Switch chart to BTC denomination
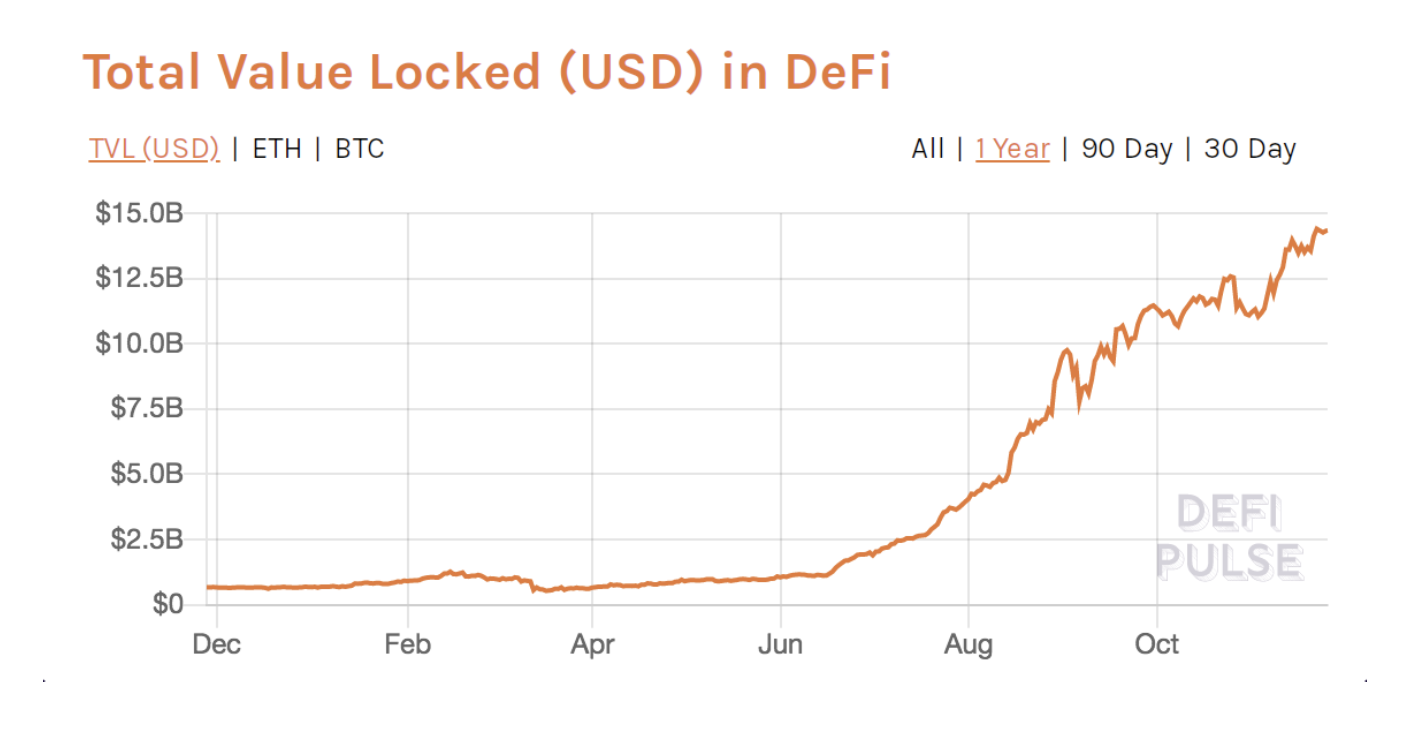The height and width of the screenshot is (754, 1418). pos(360,149)
